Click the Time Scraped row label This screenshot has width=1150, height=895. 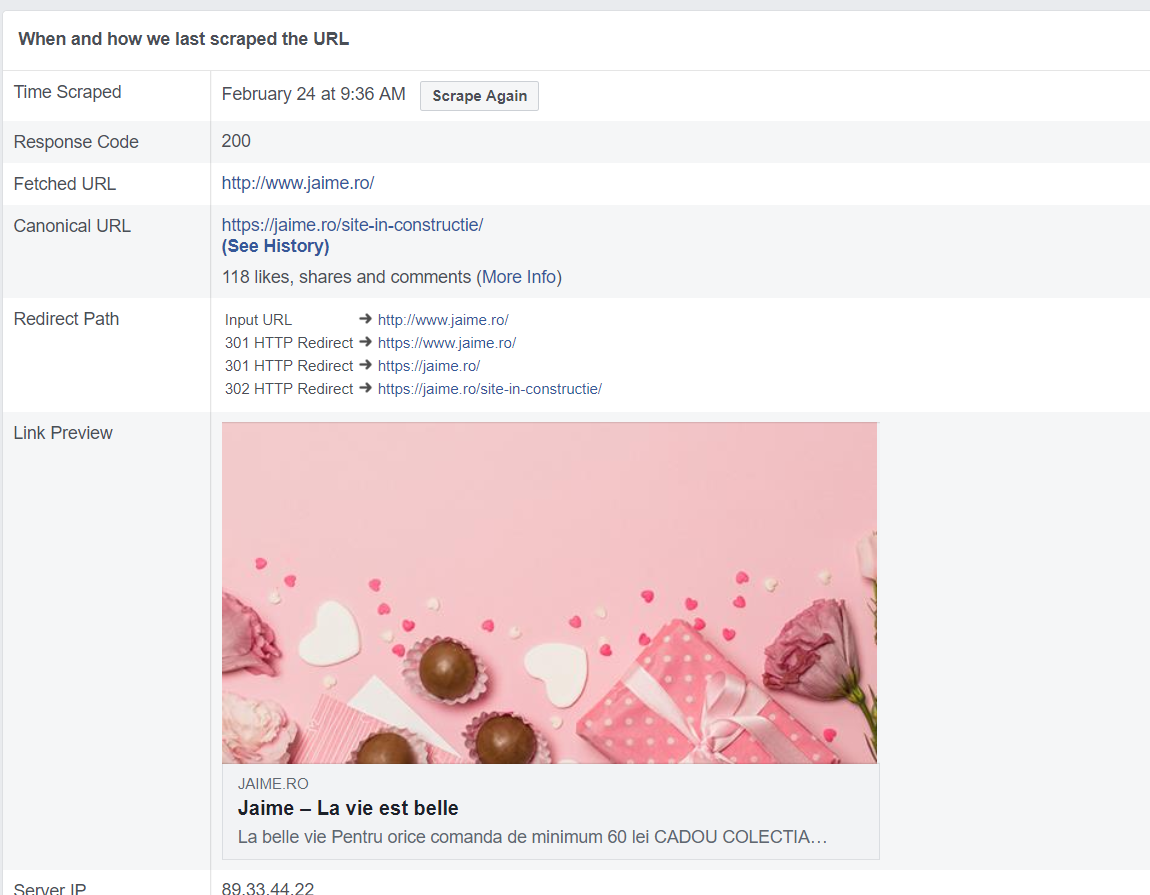(67, 92)
